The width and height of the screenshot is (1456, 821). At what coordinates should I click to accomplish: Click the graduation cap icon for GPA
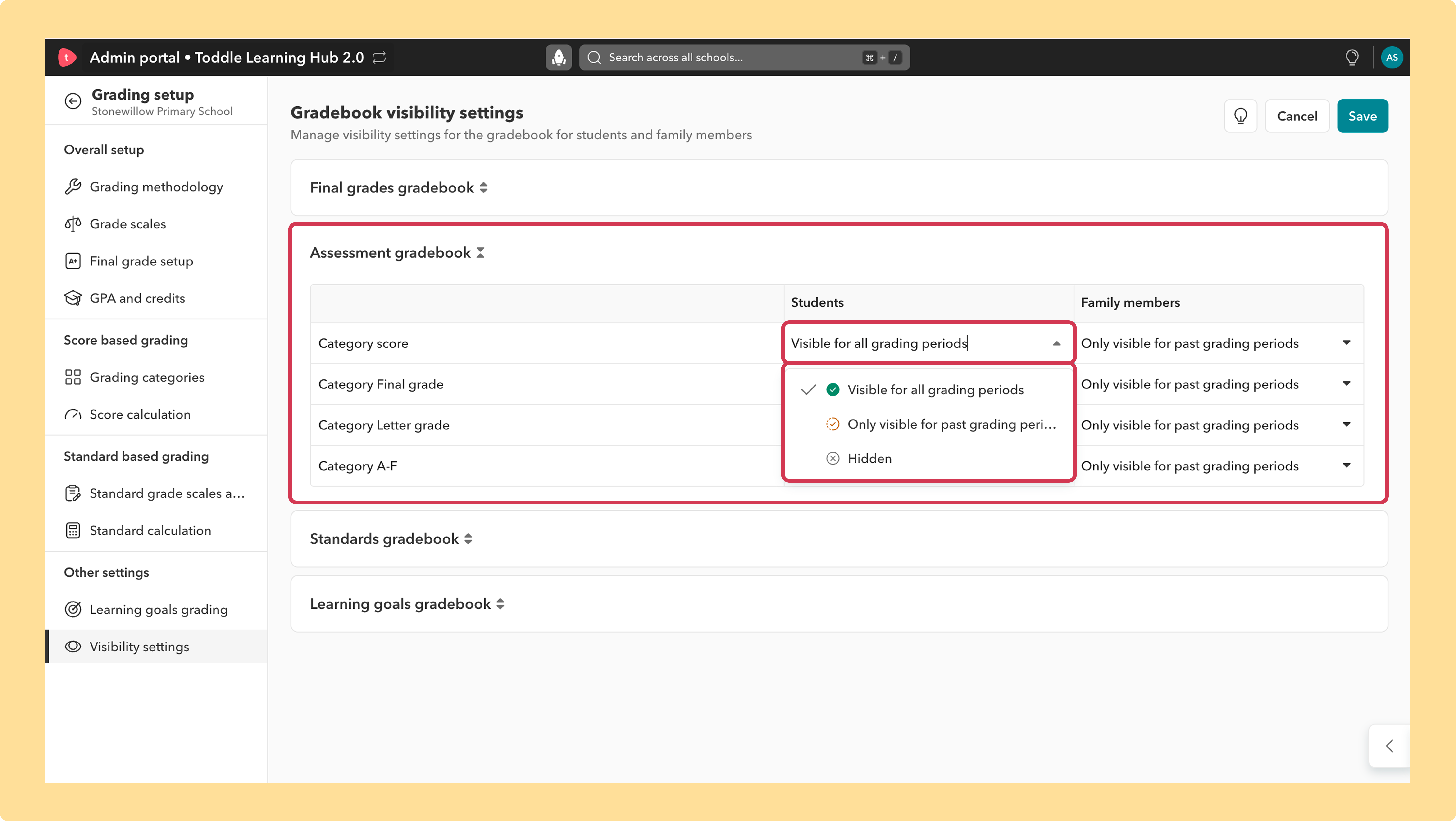[73, 298]
